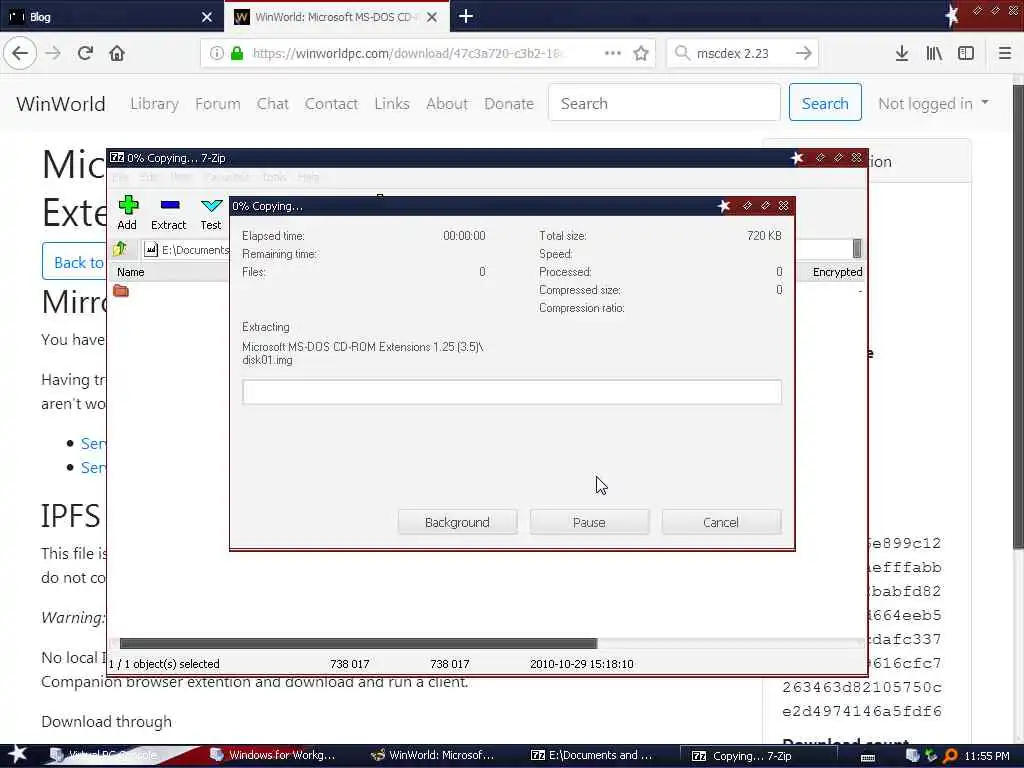Click the 11:55 PM taskbar clock

click(x=987, y=756)
